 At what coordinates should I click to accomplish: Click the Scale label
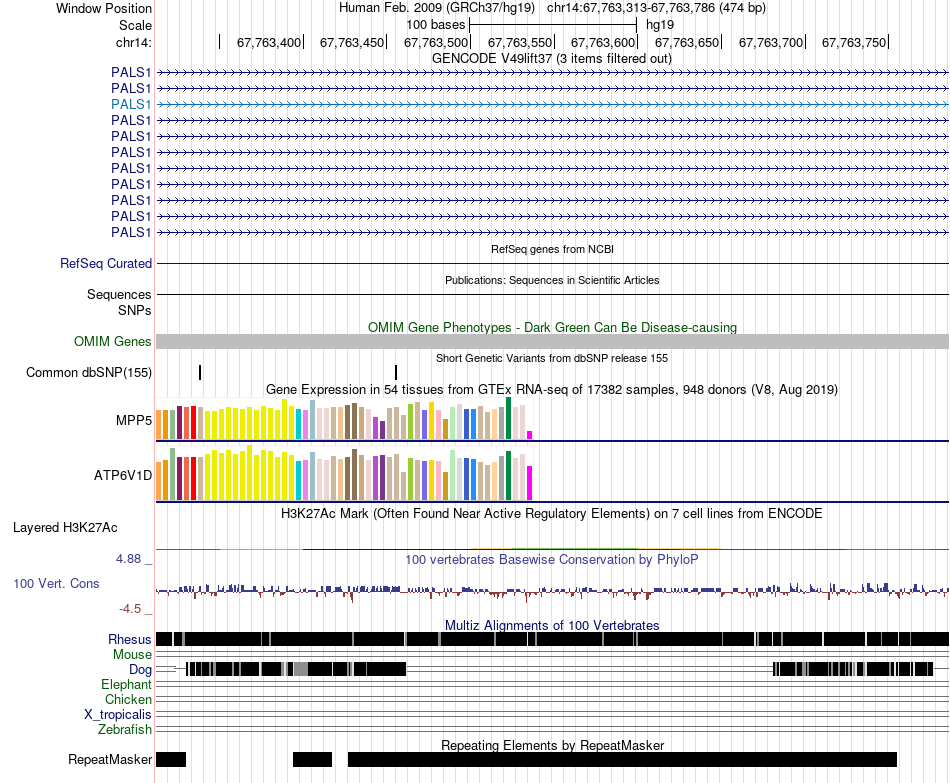(135, 25)
